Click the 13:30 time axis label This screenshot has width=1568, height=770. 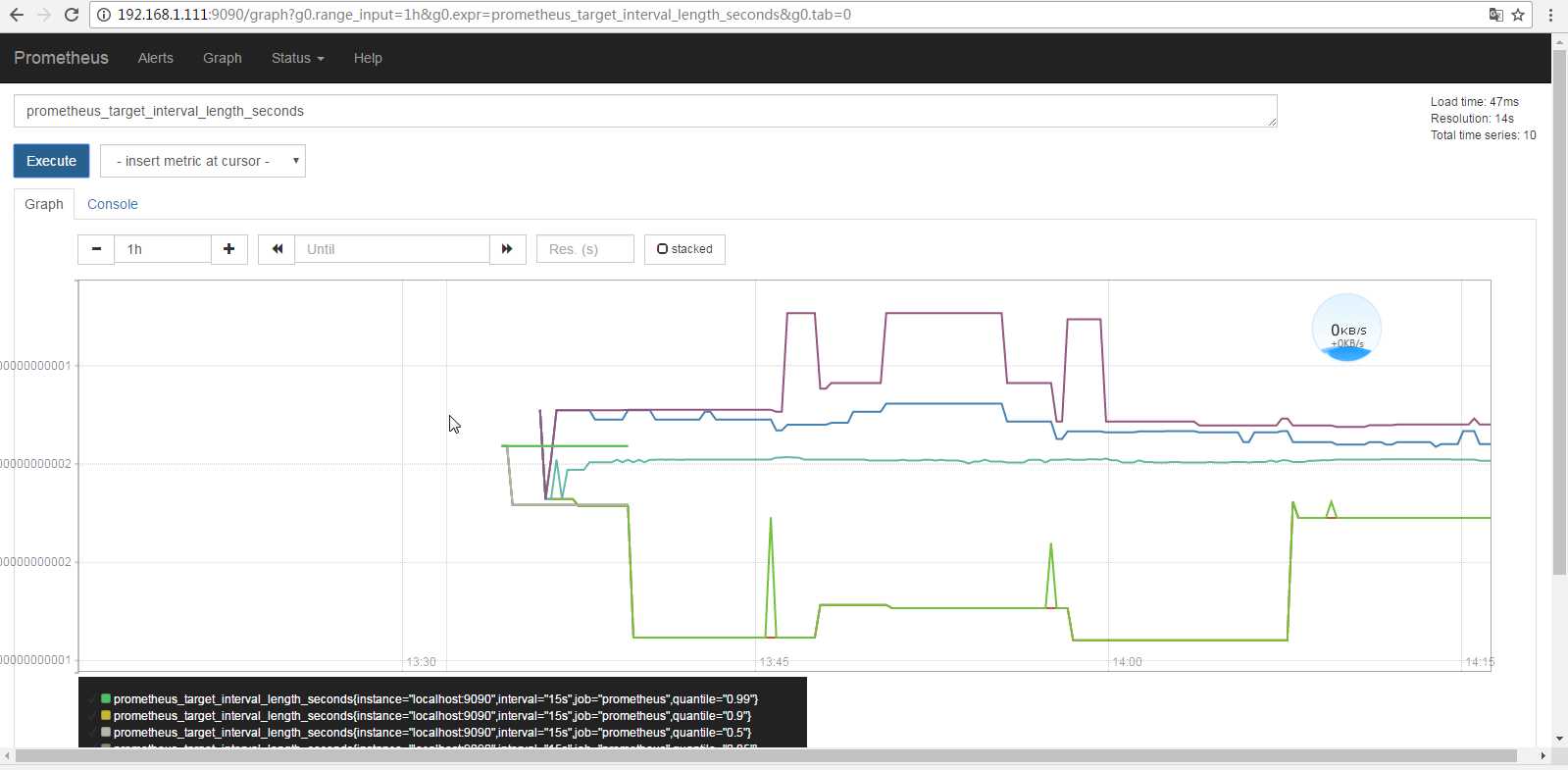pyautogui.click(x=421, y=662)
